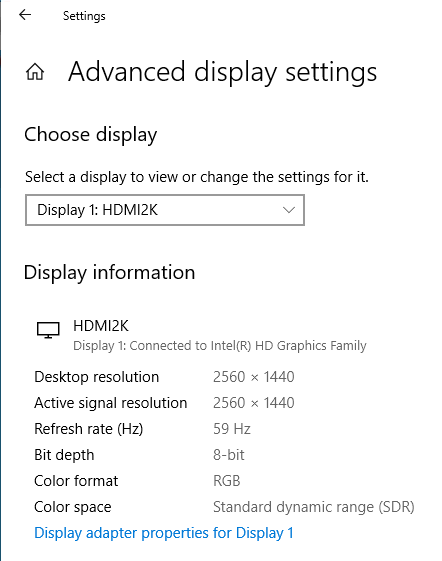Click the Display information heading
The width and height of the screenshot is (442, 561).
click(x=110, y=273)
